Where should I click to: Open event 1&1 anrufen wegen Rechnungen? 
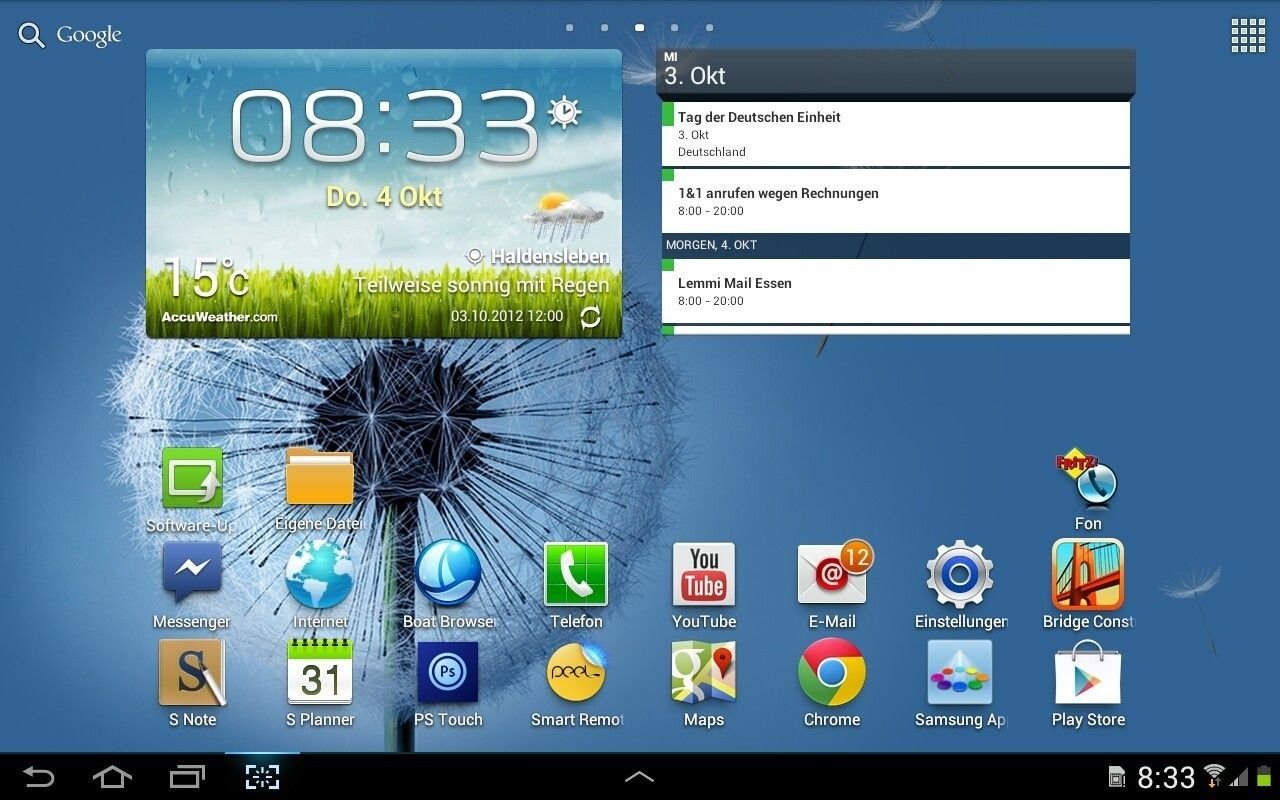[x=896, y=201]
